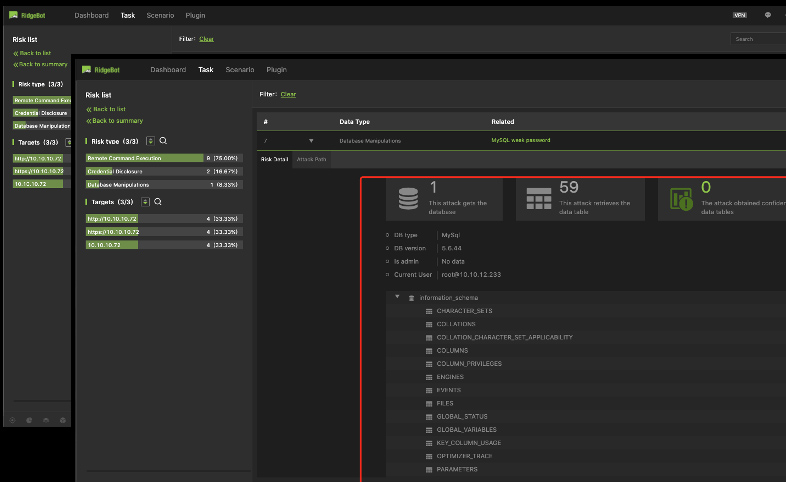Click Search field in back window
The width and height of the screenshot is (786, 482).
coord(758,39)
